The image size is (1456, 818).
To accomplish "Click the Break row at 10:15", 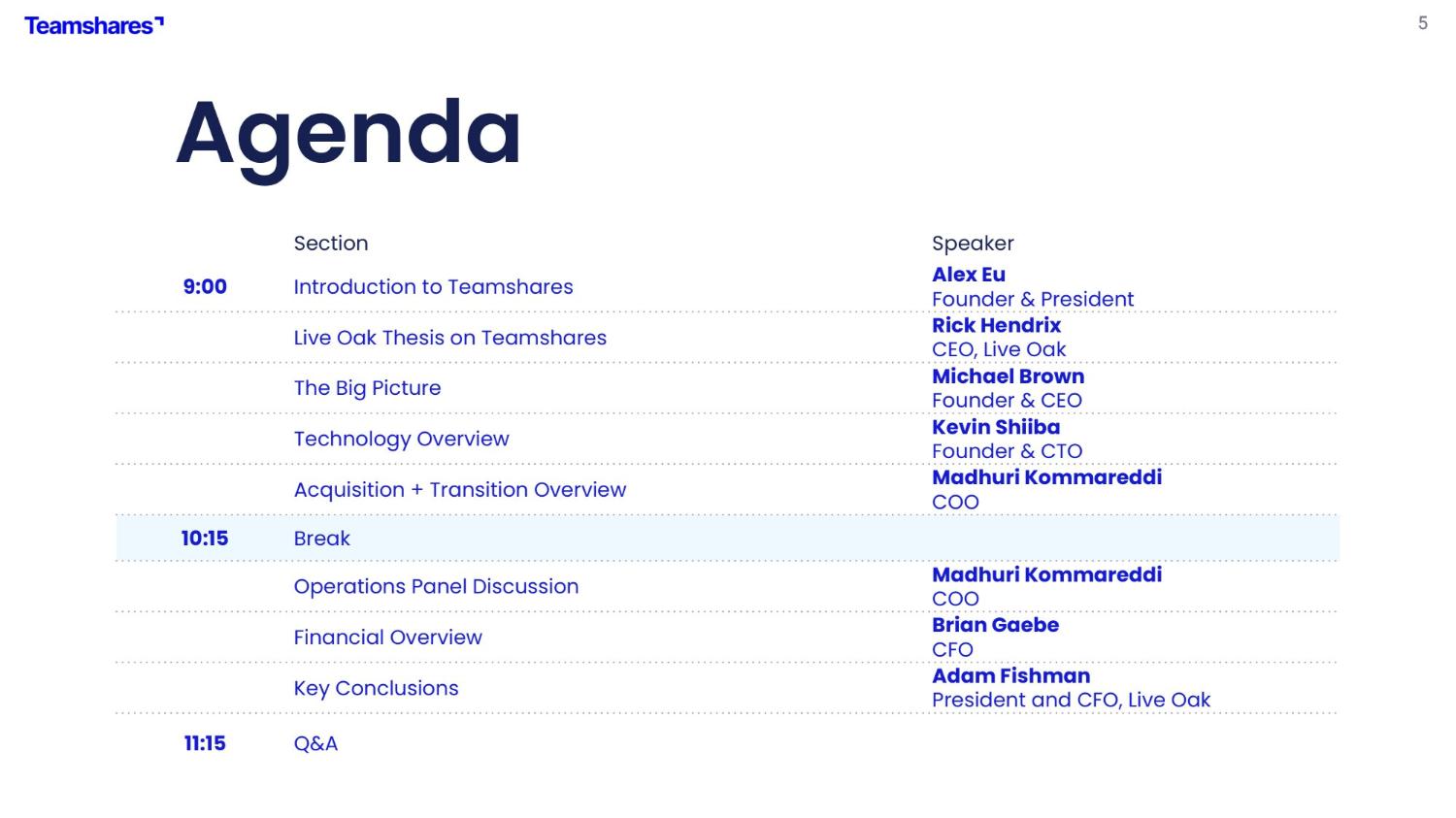I will click(x=322, y=539).
